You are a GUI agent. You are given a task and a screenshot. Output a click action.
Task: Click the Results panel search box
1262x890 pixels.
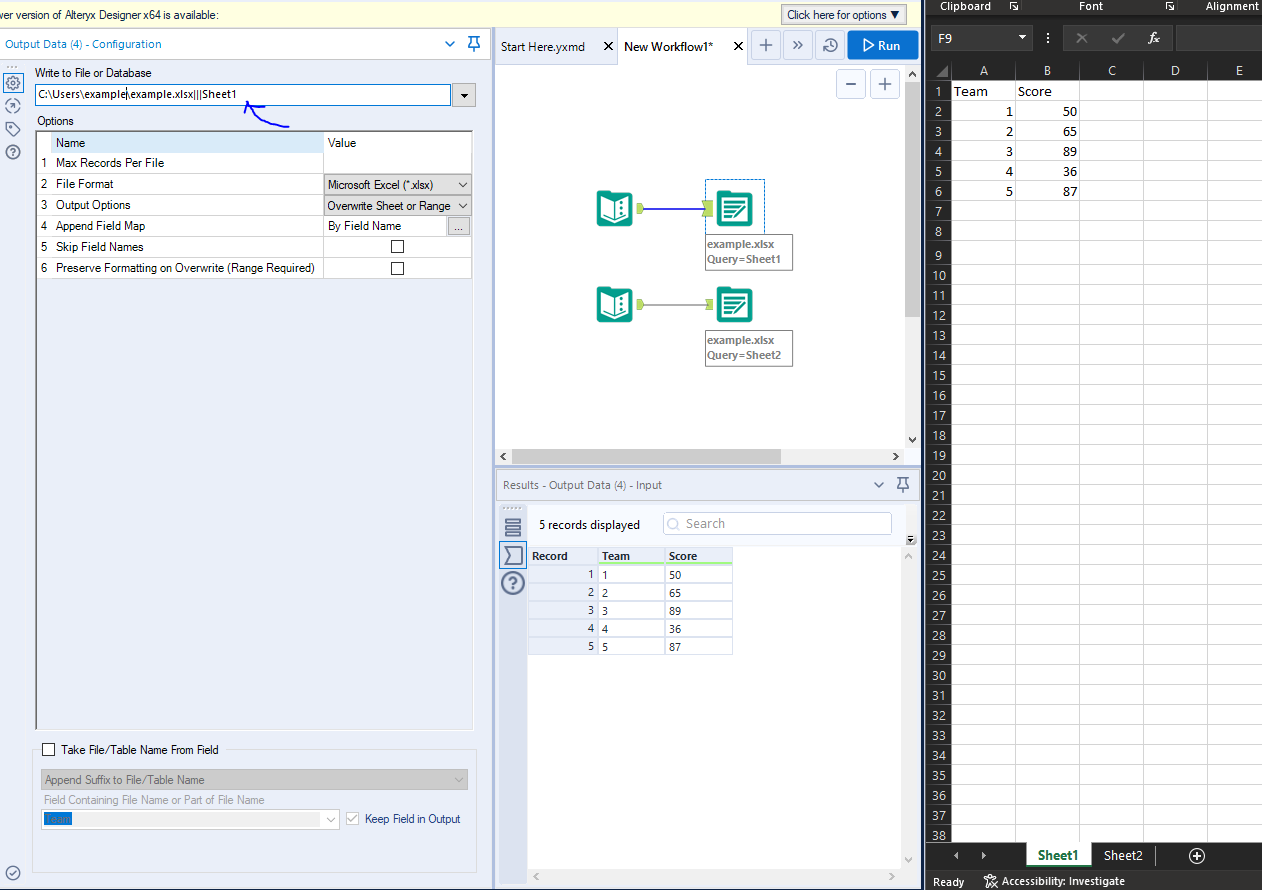tap(777, 523)
